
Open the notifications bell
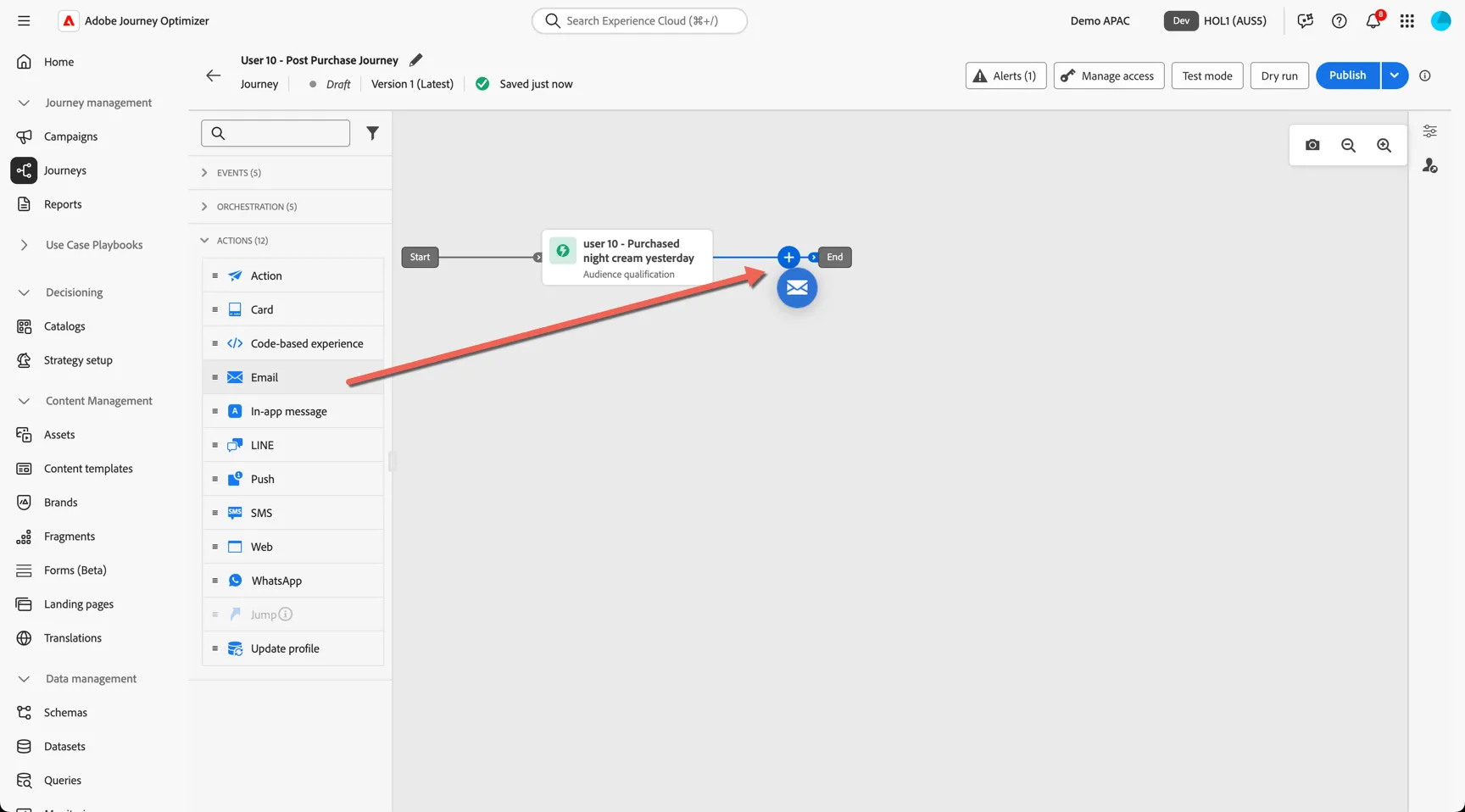(x=1373, y=20)
